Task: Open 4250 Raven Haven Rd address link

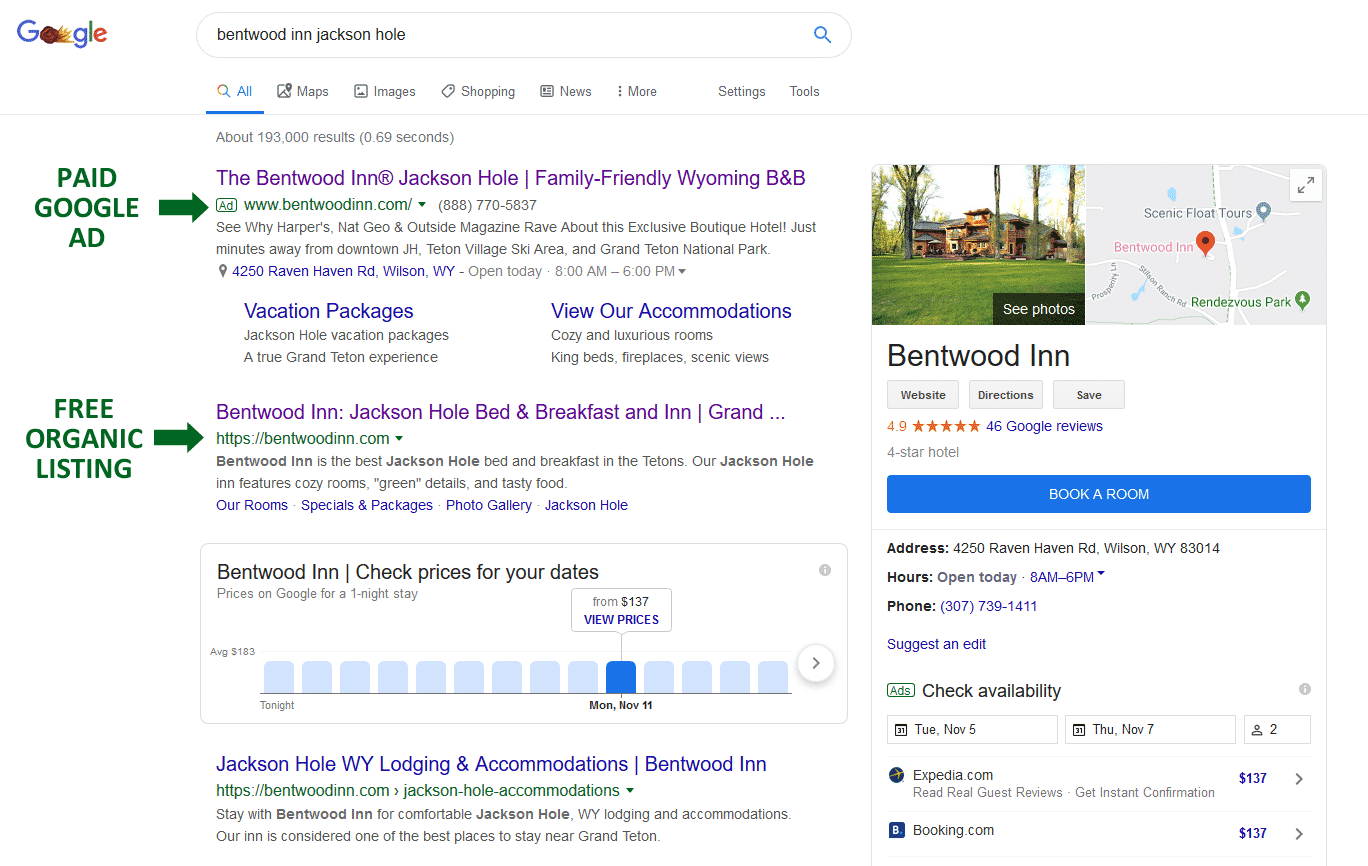Action: (x=343, y=271)
